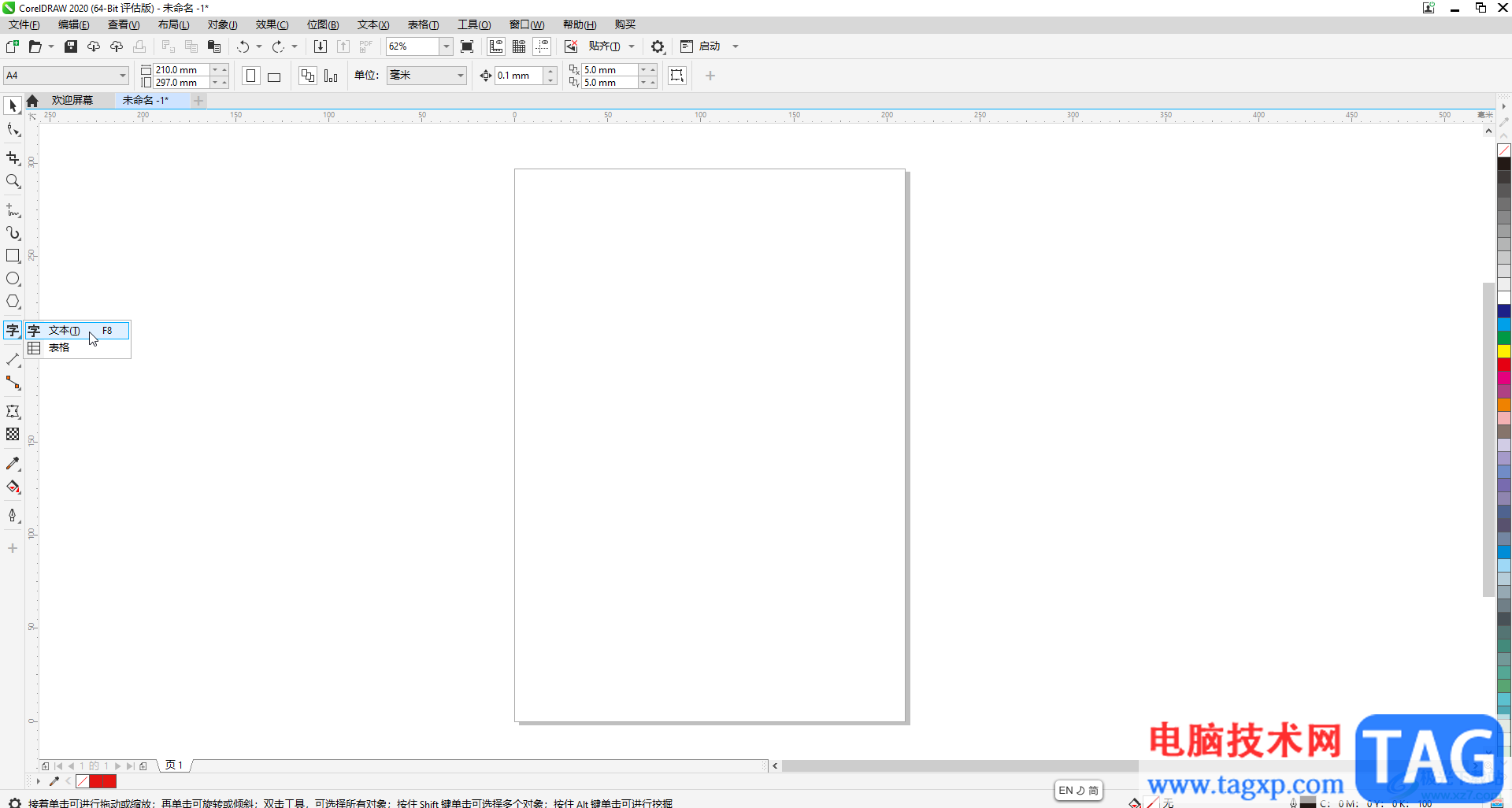Click the Paste clipboard icon
1512x808 pixels.
click(x=214, y=46)
